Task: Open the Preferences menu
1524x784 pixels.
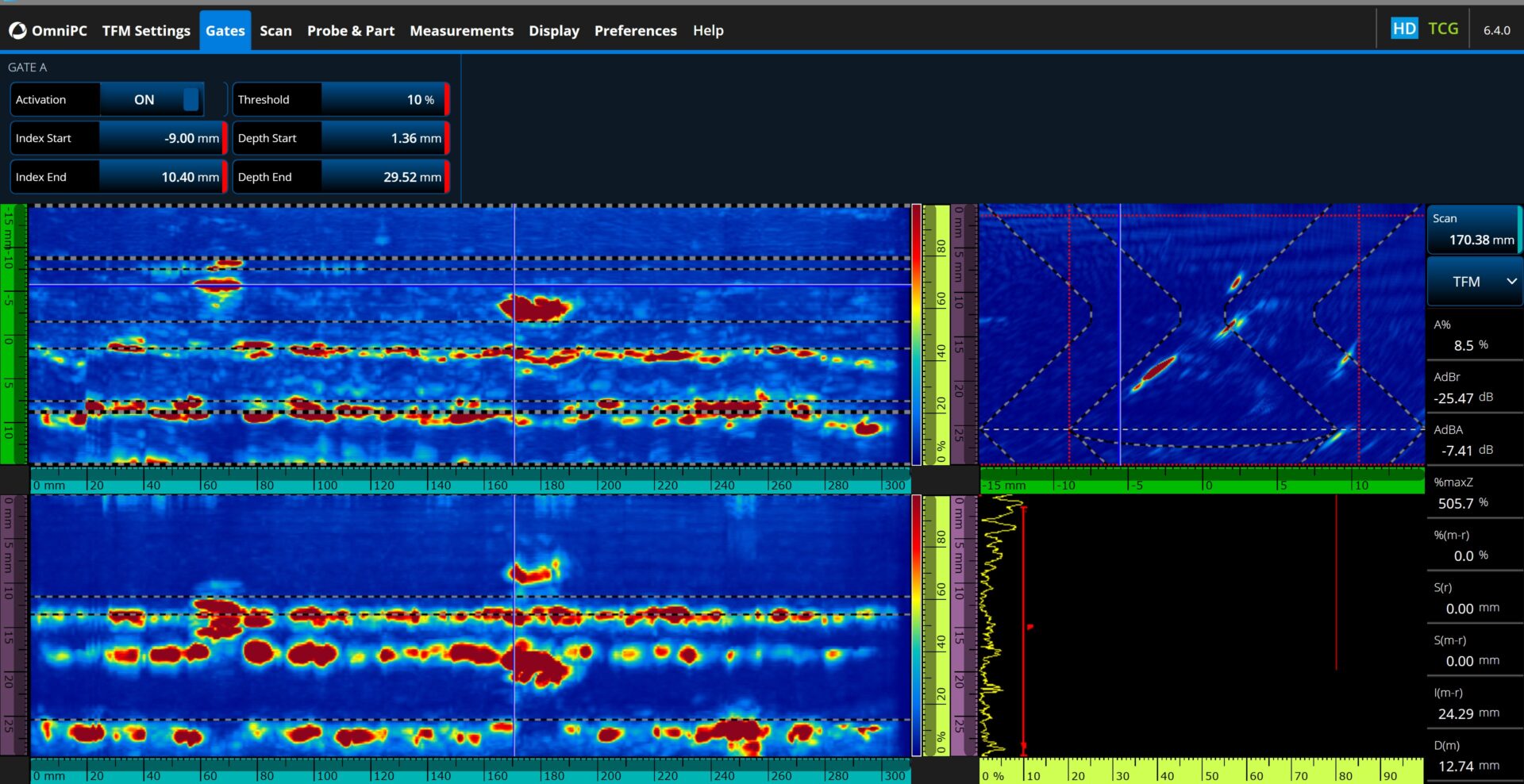Action: [635, 31]
